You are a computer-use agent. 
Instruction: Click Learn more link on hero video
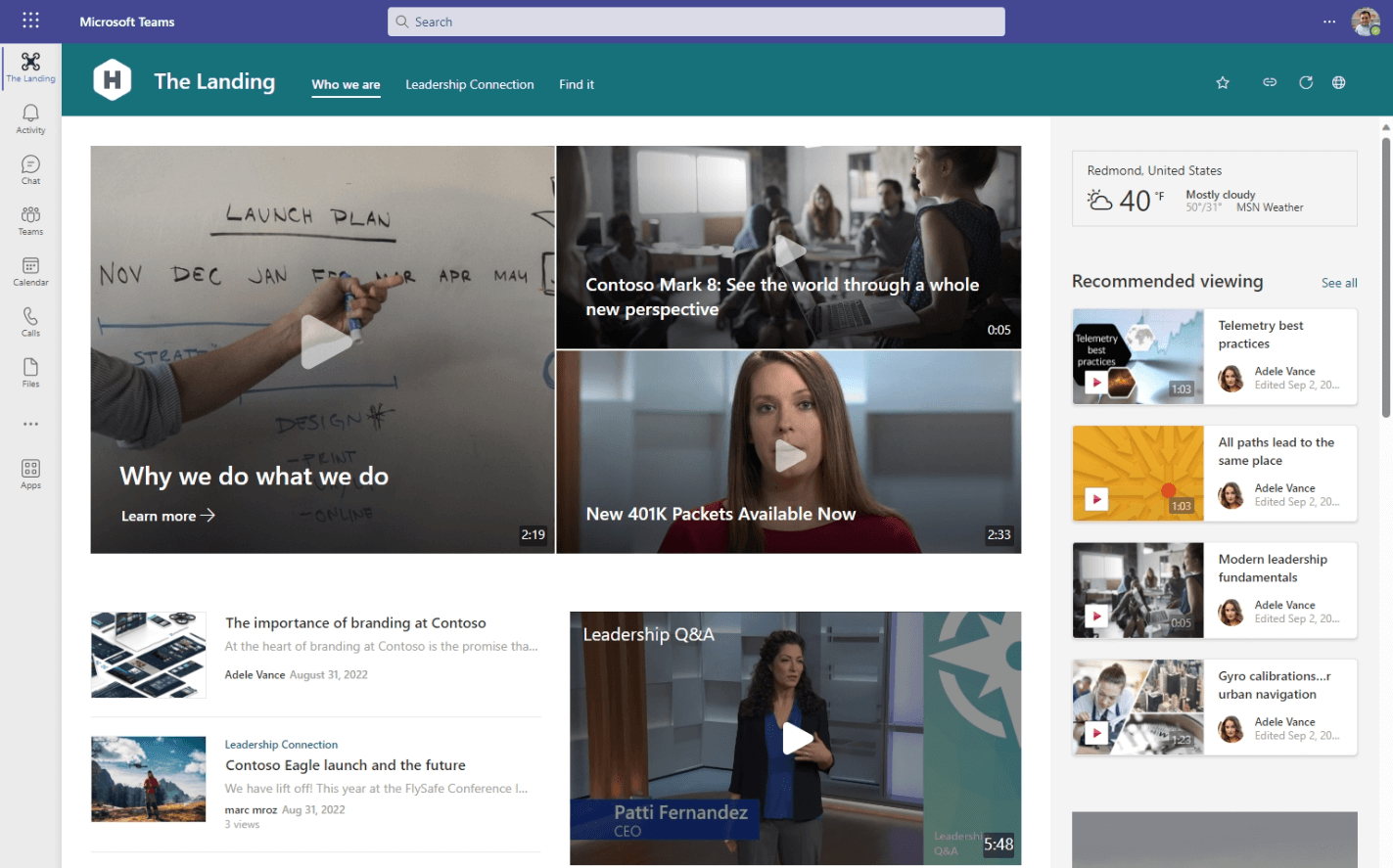point(167,516)
